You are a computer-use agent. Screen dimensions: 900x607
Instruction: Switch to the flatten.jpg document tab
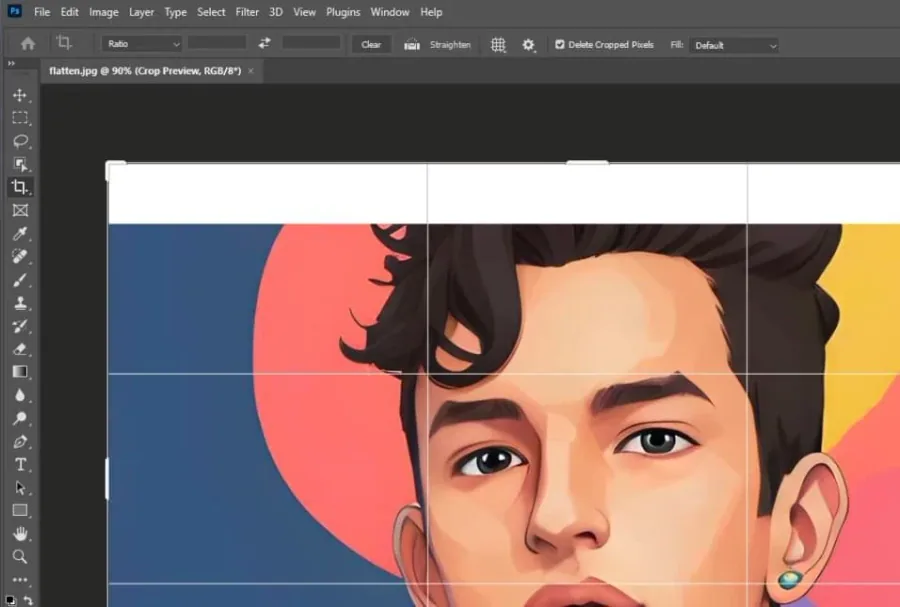click(x=145, y=71)
